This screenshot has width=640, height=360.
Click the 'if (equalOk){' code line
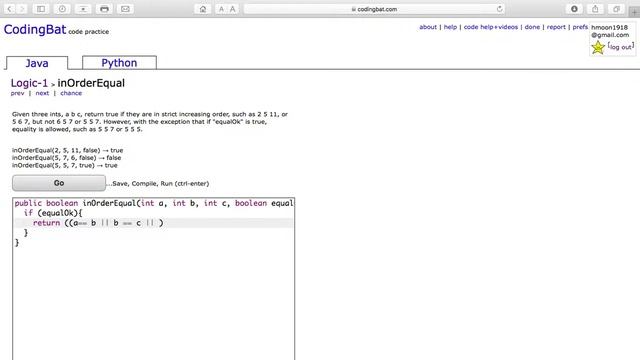53,213
